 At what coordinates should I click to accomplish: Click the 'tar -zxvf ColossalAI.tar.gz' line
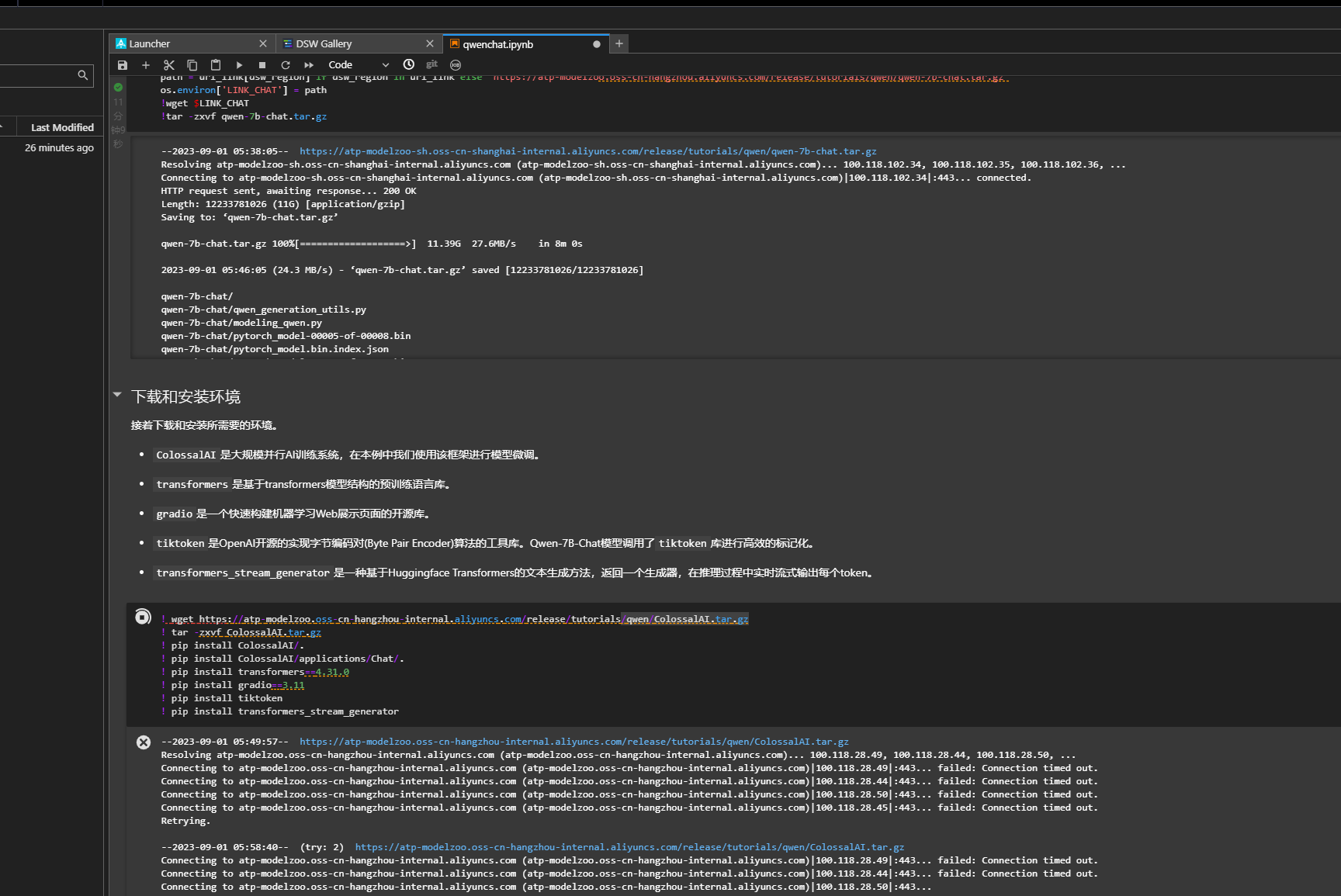241,632
